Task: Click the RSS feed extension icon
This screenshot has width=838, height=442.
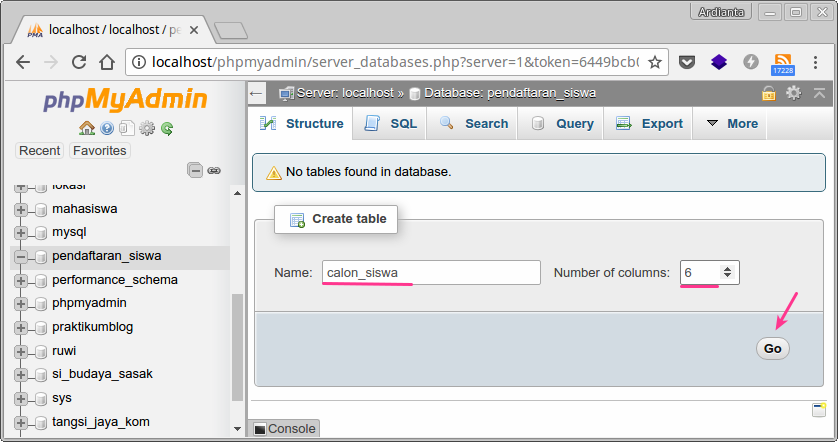Action: (783, 62)
